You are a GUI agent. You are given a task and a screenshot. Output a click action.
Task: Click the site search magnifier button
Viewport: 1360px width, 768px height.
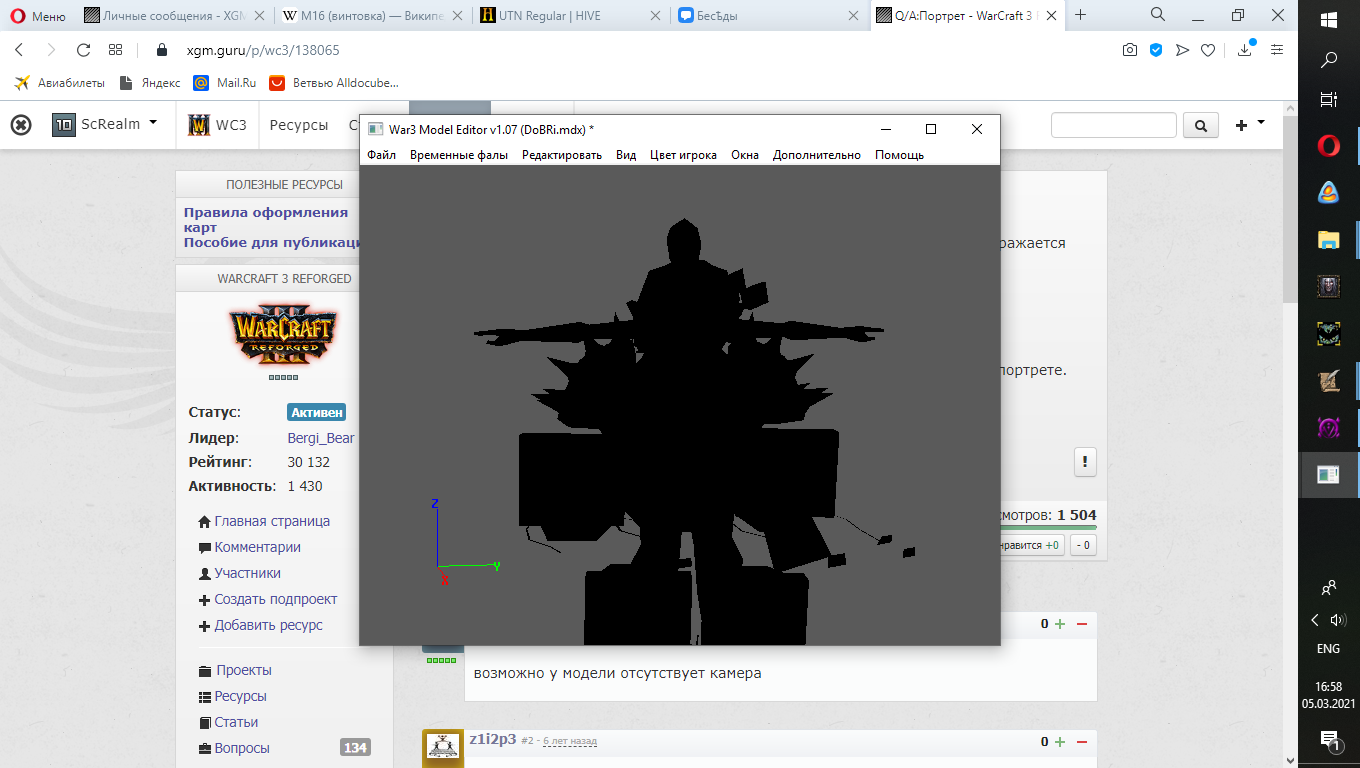[x=1201, y=125]
